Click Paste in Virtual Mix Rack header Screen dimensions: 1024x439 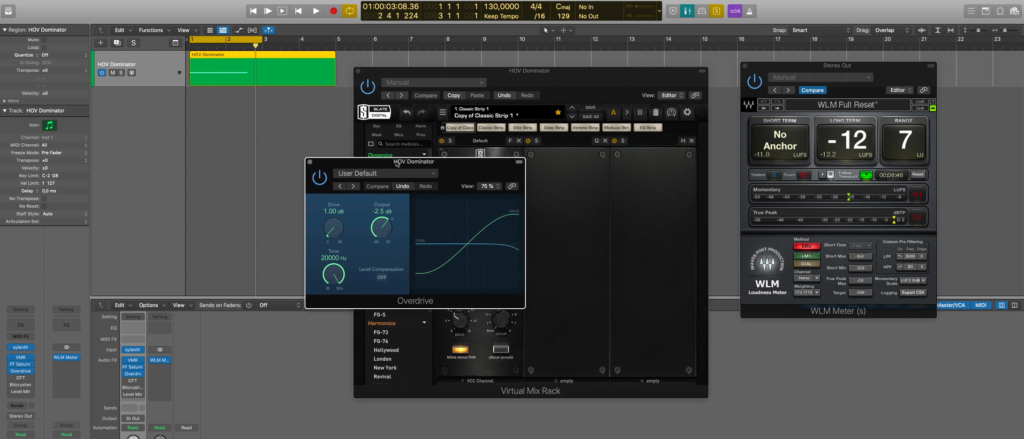click(x=477, y=95)
